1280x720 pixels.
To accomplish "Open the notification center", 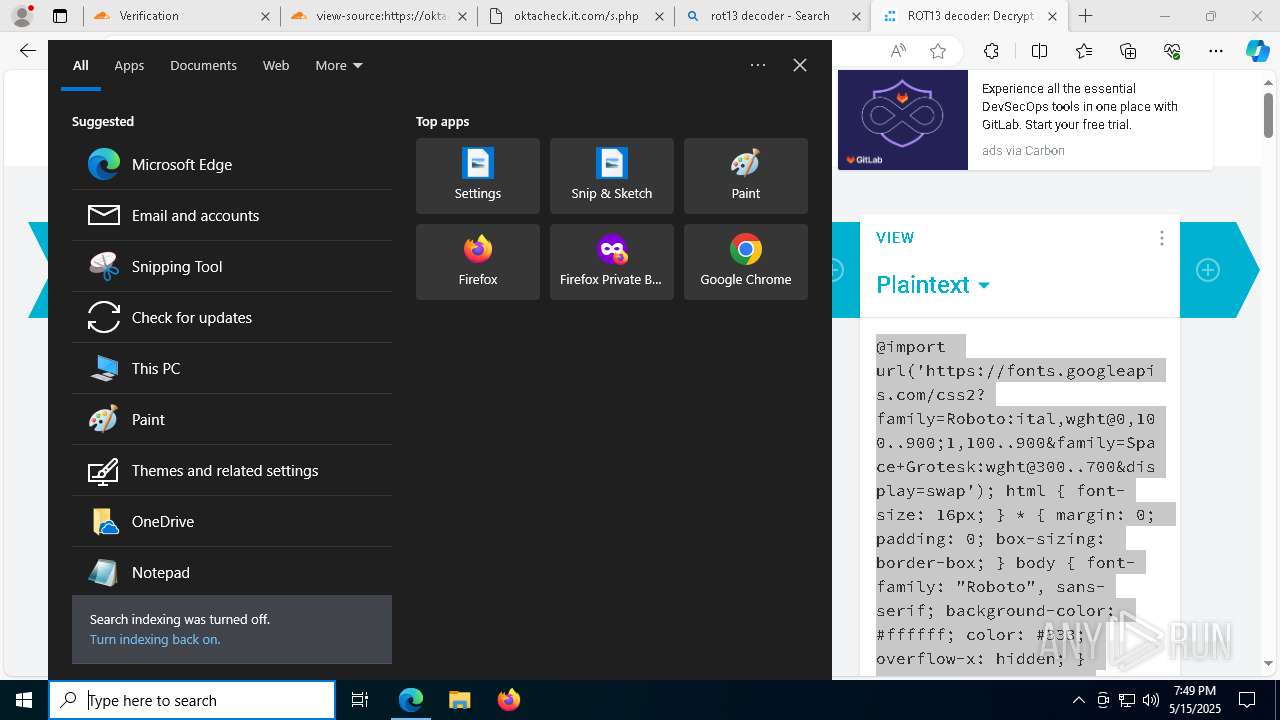I will (1247, 700).
